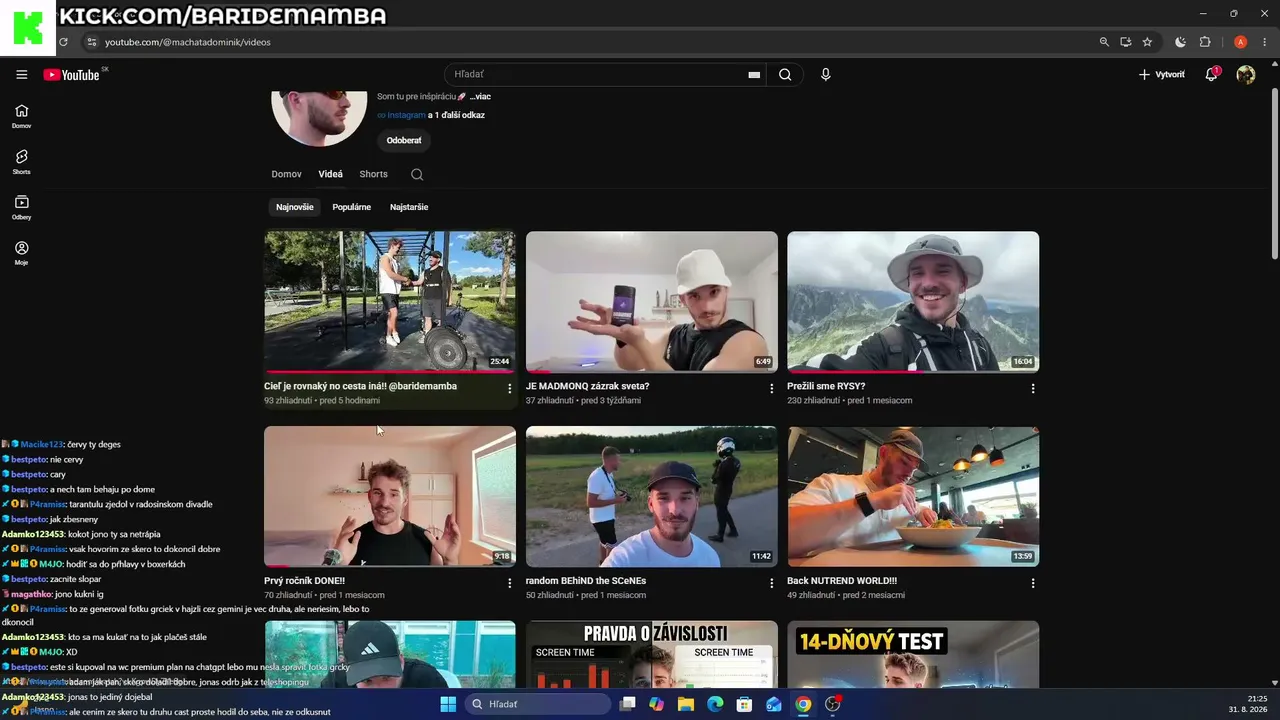Viewport: 1280px width, 720px height.
Task: Play the 13:59 NUTREND video thumbnail
Action: pos(913,497)
